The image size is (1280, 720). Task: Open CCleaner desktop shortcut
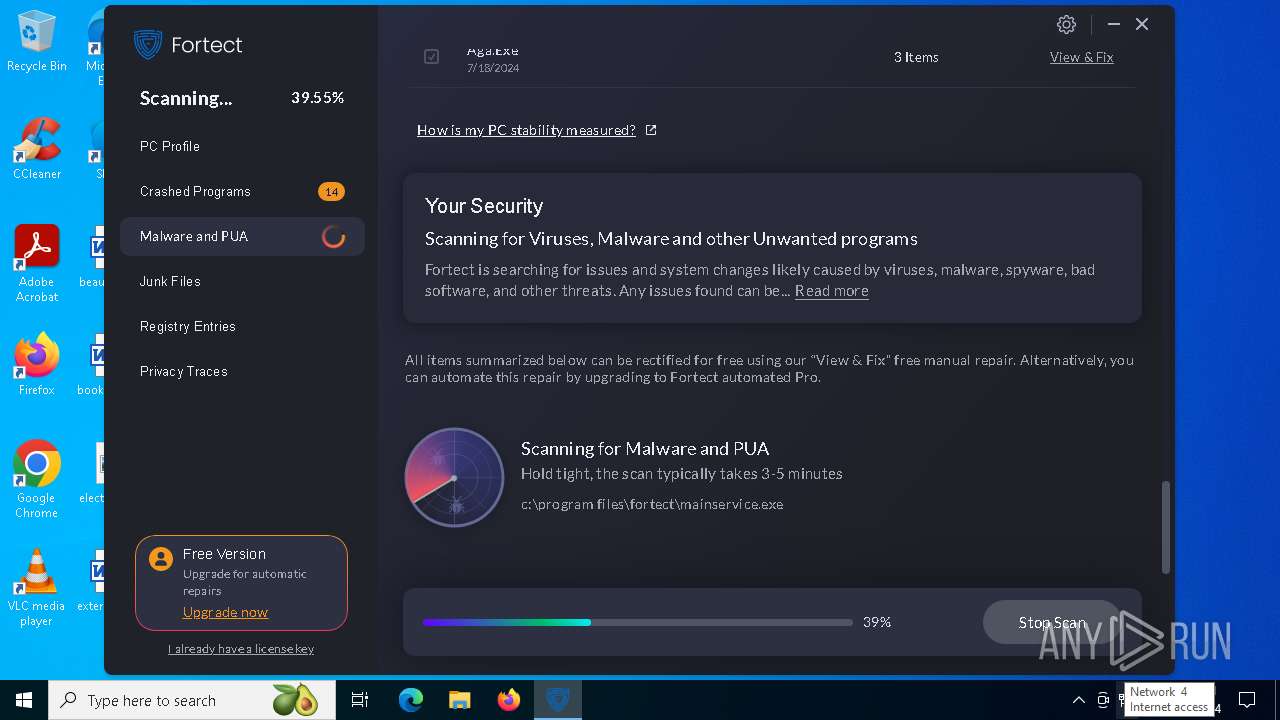[x=37, y=150]
